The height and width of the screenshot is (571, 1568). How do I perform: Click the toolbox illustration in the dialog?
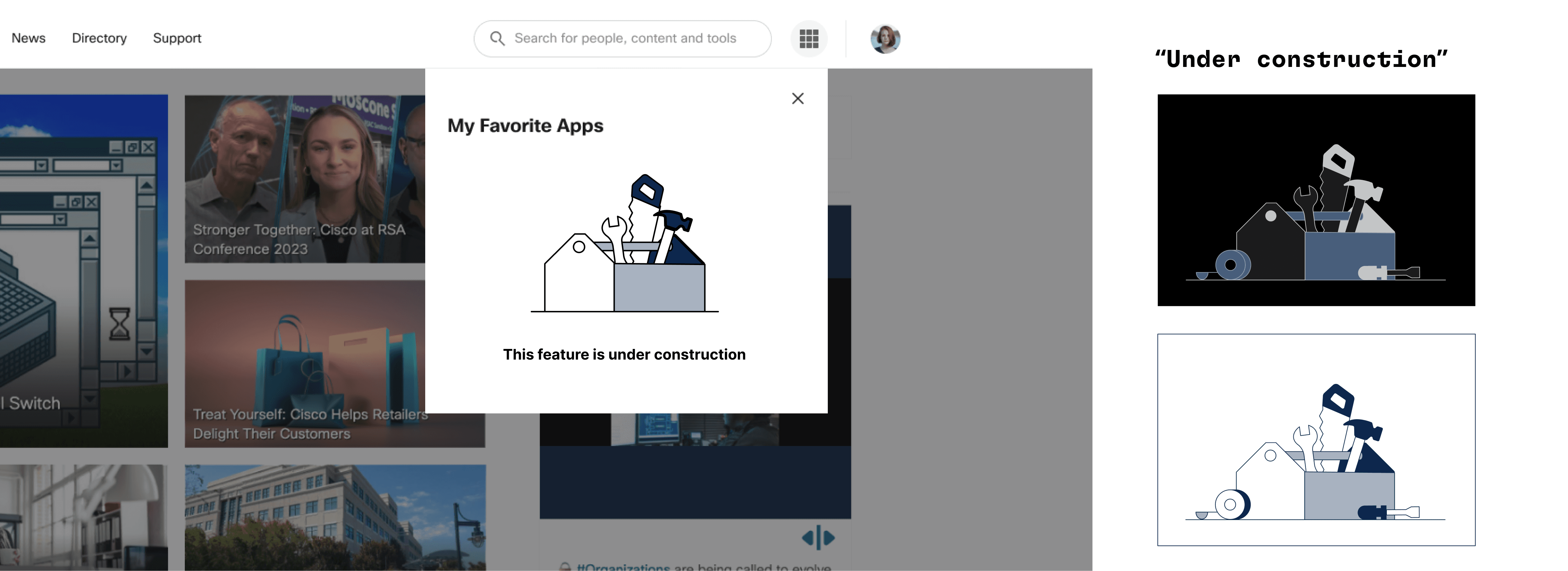[625, 243]
